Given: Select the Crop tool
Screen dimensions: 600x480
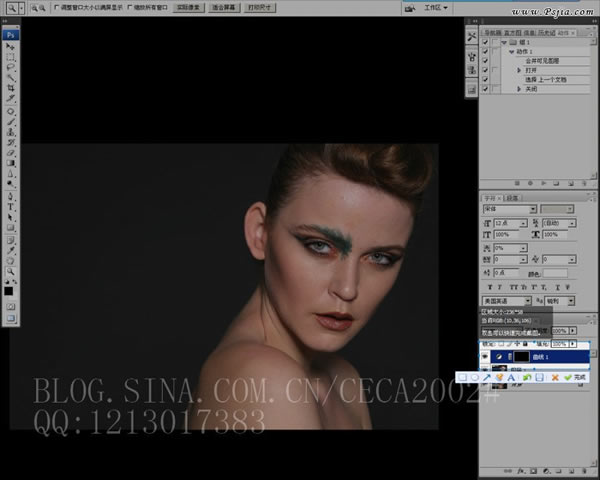Looking at the screenshot, I should pos(10,88).
